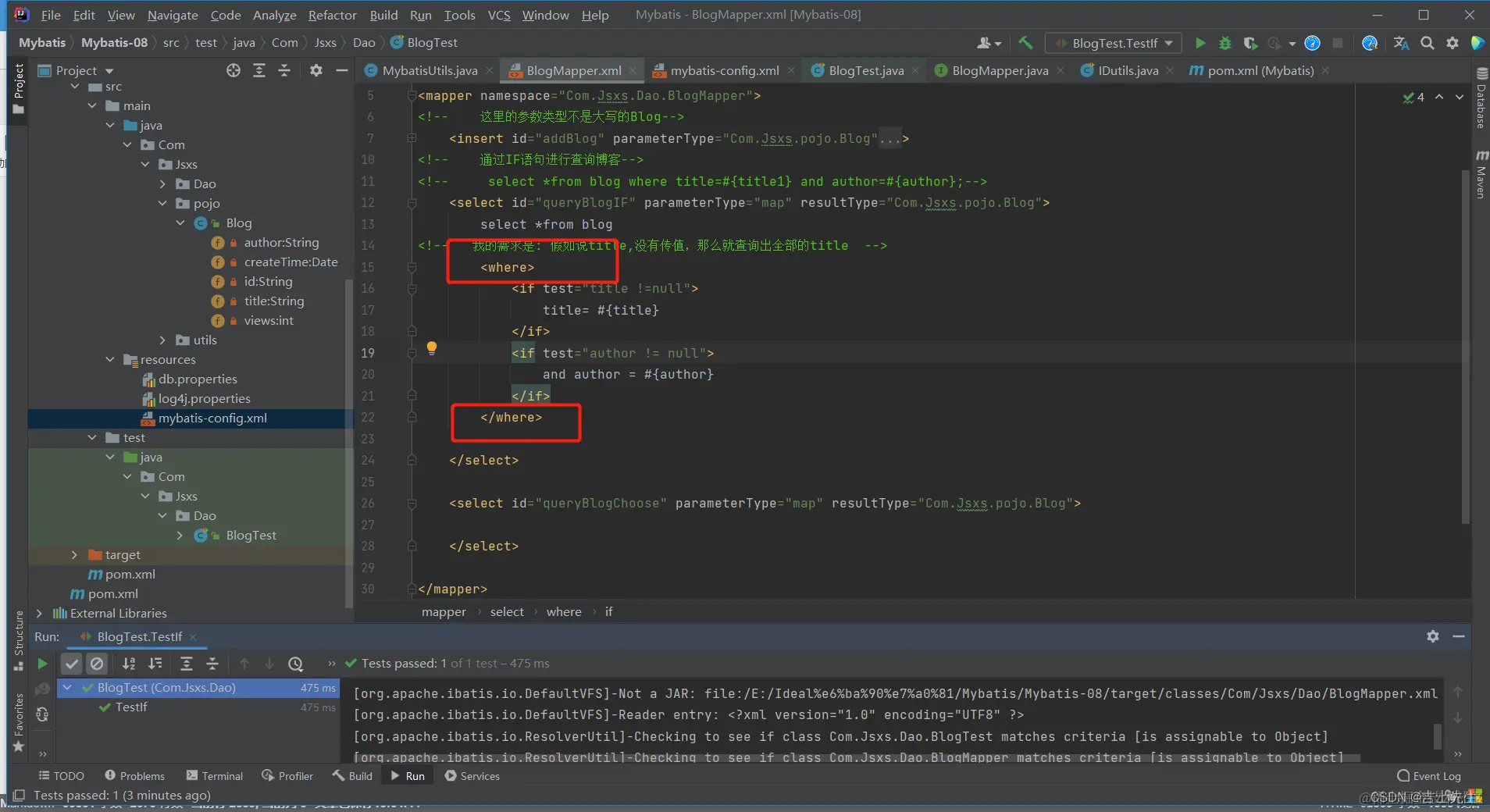
Task: Switch to MybatisUtils.java editor tab
Action: tap(430, 70)
